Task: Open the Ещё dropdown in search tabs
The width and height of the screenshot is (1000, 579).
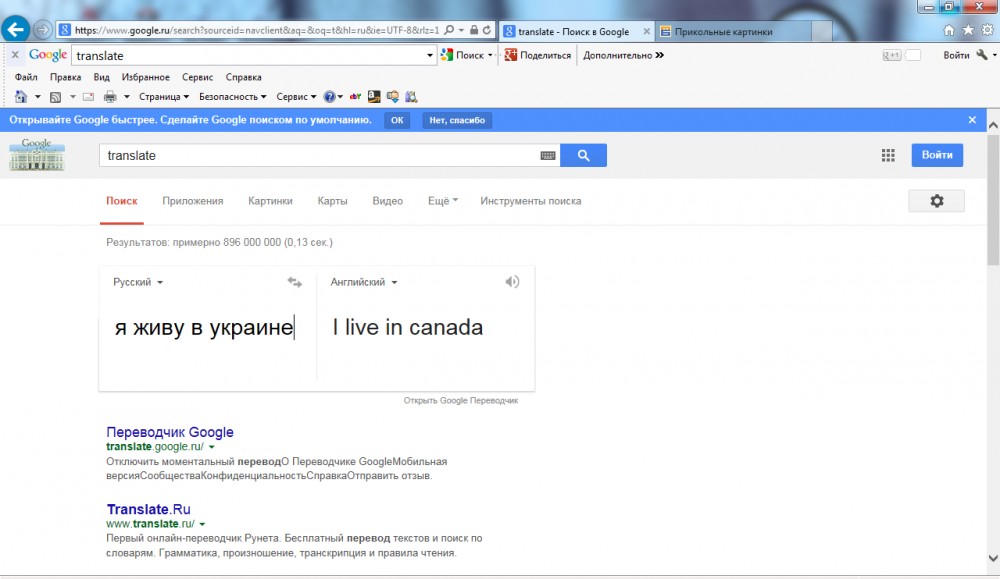Action: [442, 201]
